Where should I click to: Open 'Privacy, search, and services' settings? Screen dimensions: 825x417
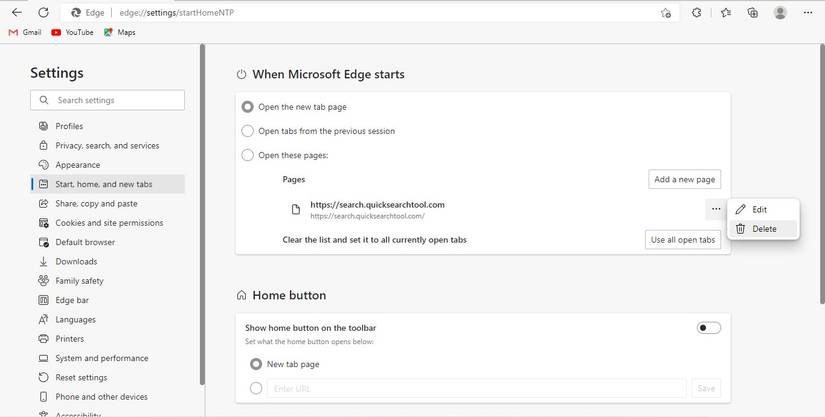(x=107, y=146)
